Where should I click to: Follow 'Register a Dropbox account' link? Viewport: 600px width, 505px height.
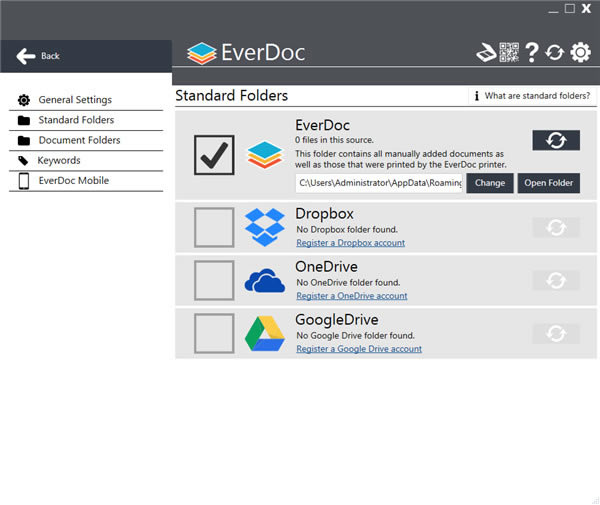coord(351,243)
